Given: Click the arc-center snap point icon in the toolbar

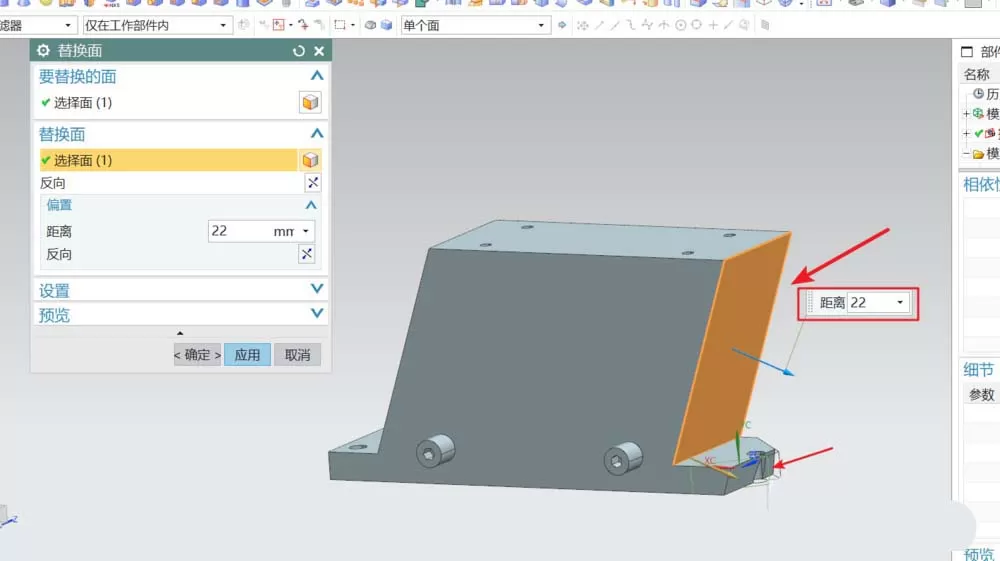Looking at the screenshot, I should coord(680,26).
